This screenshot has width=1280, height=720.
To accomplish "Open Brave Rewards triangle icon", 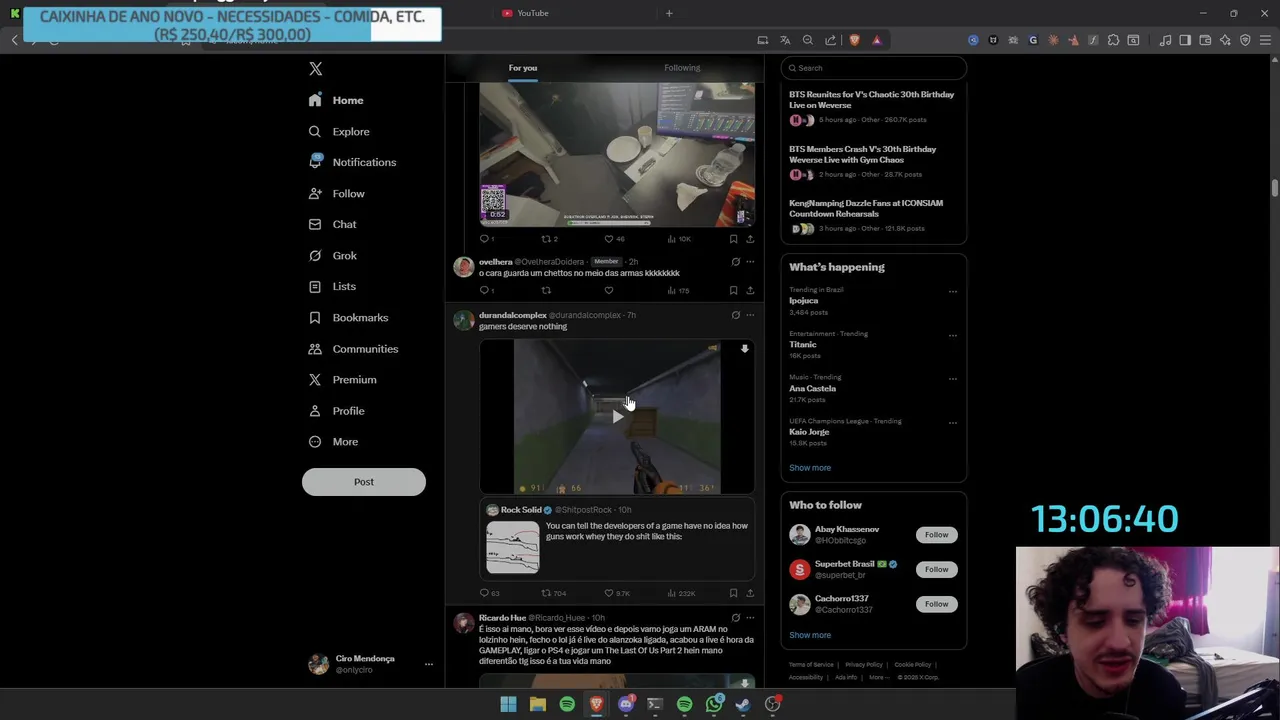I will click(876, 40).
